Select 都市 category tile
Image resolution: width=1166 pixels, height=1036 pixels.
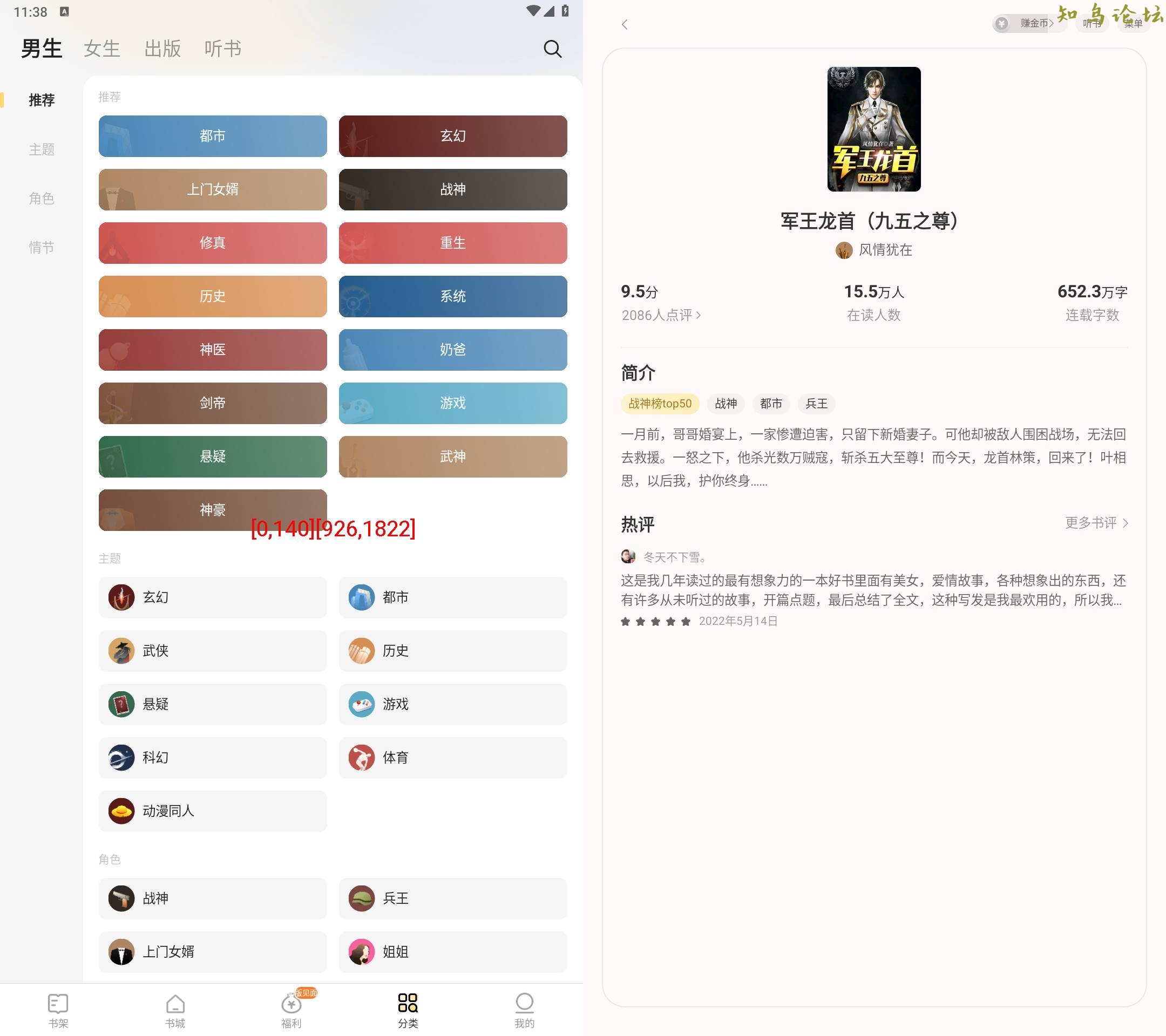[x=212, y=135]
